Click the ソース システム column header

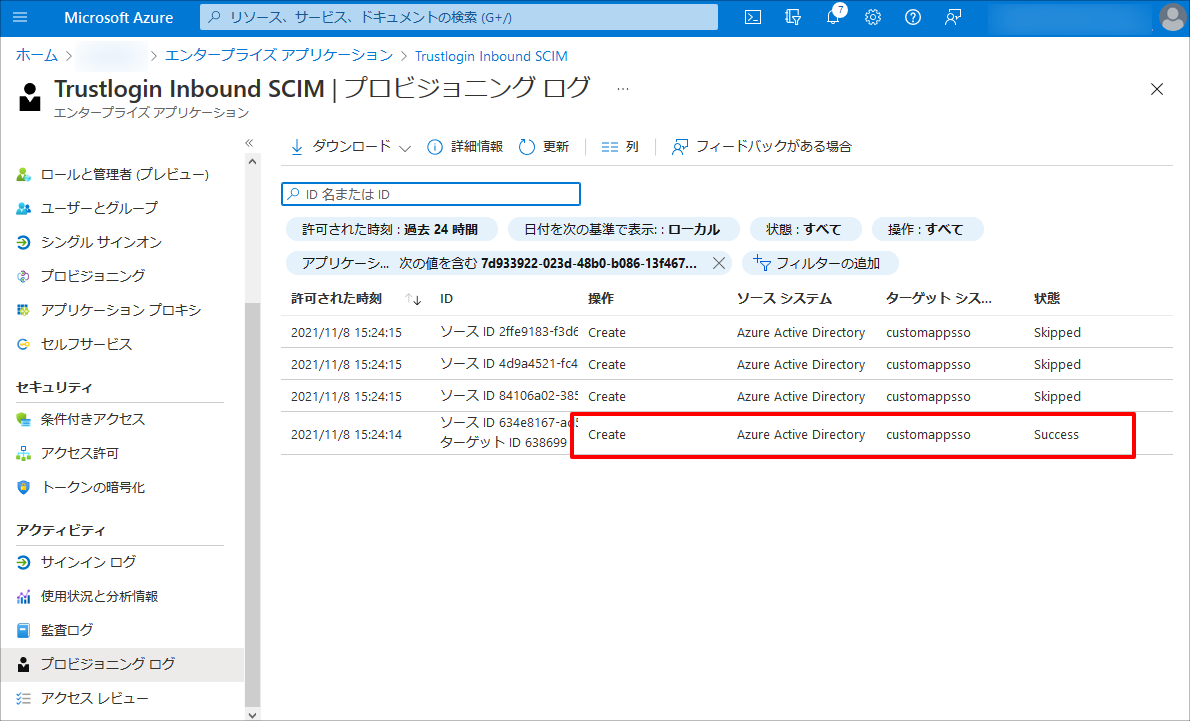click(784, 299)
